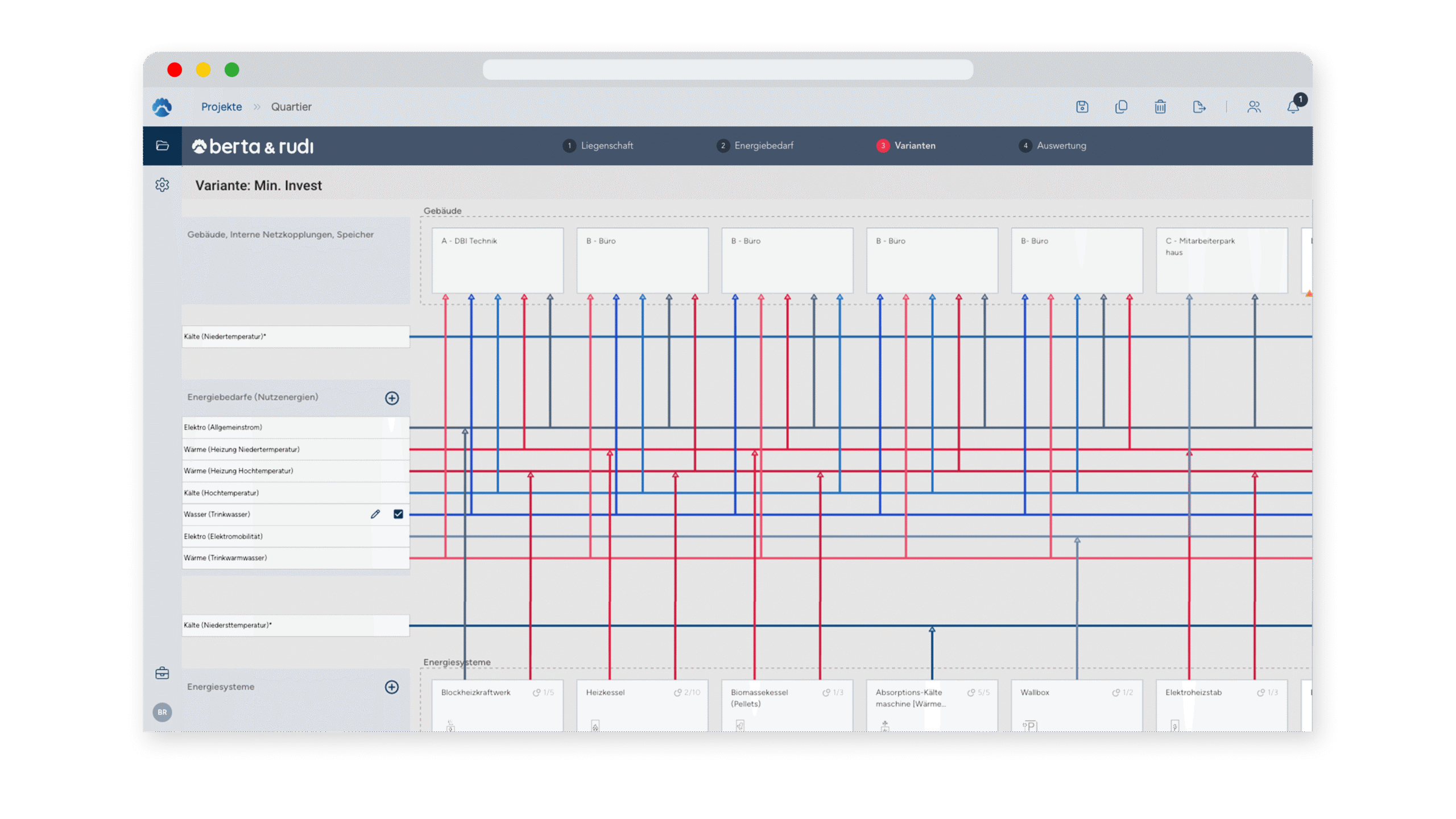Uncheck the Wasser (Trinkwasser) checkbox
1456x819 pixels.
pos(398,514)
